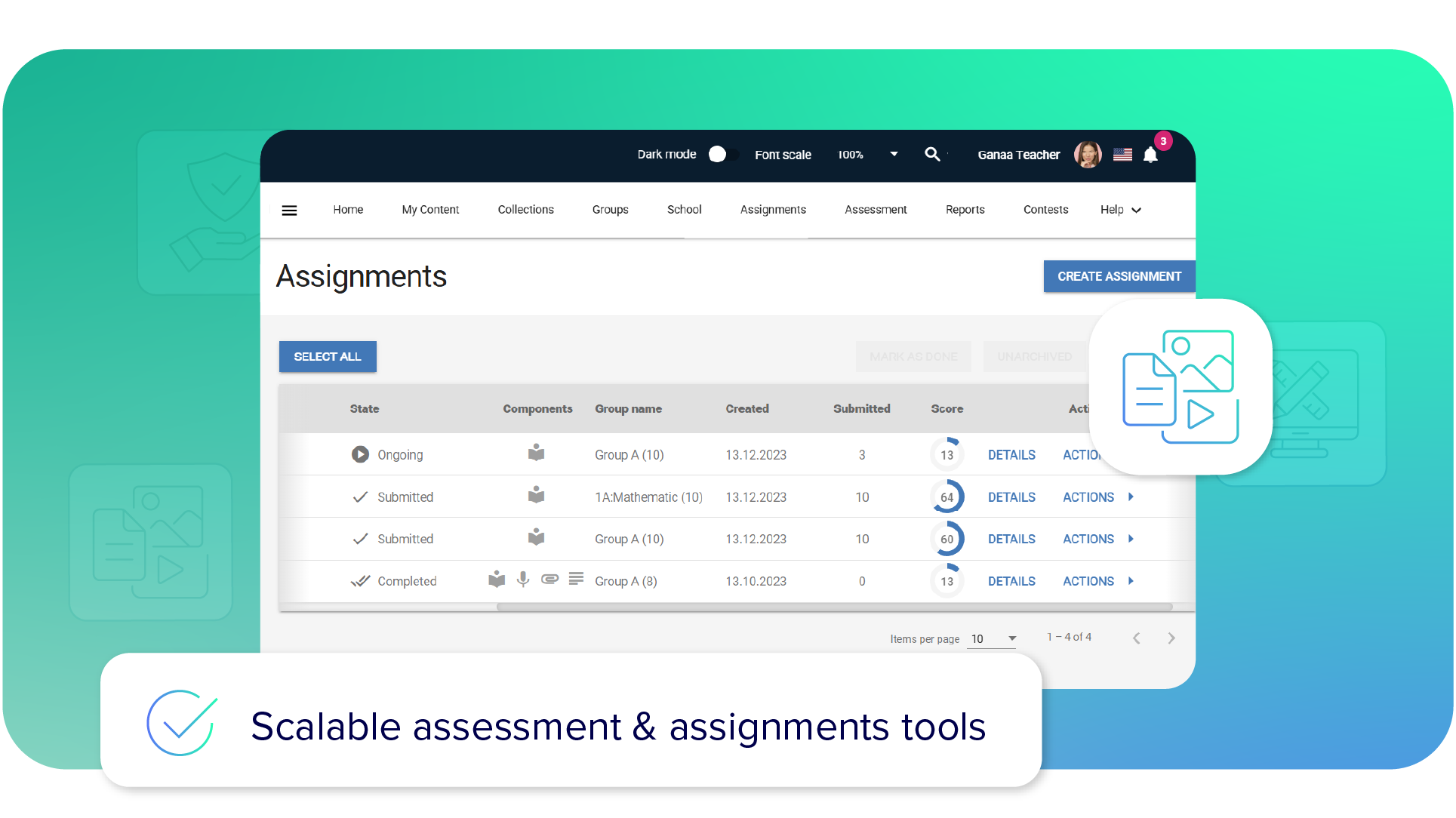Click the text lines component icon
This screenshot has height=818, width=1456.
point(576,579)
